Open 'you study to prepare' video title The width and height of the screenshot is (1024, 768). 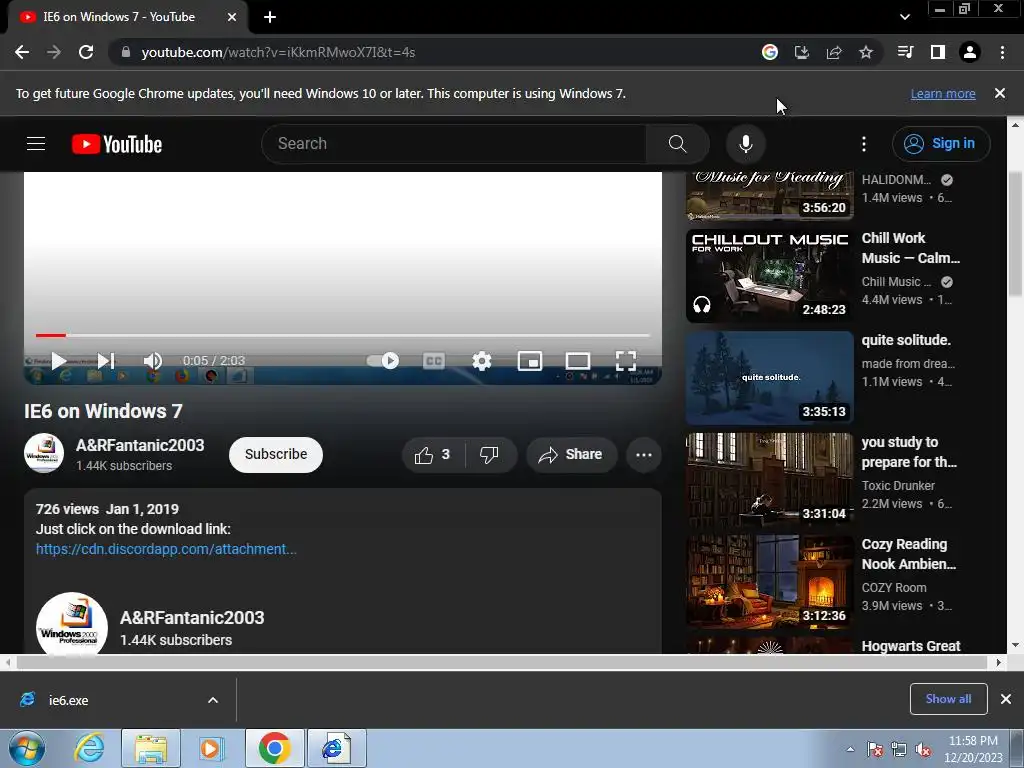(x=909, y=452)
